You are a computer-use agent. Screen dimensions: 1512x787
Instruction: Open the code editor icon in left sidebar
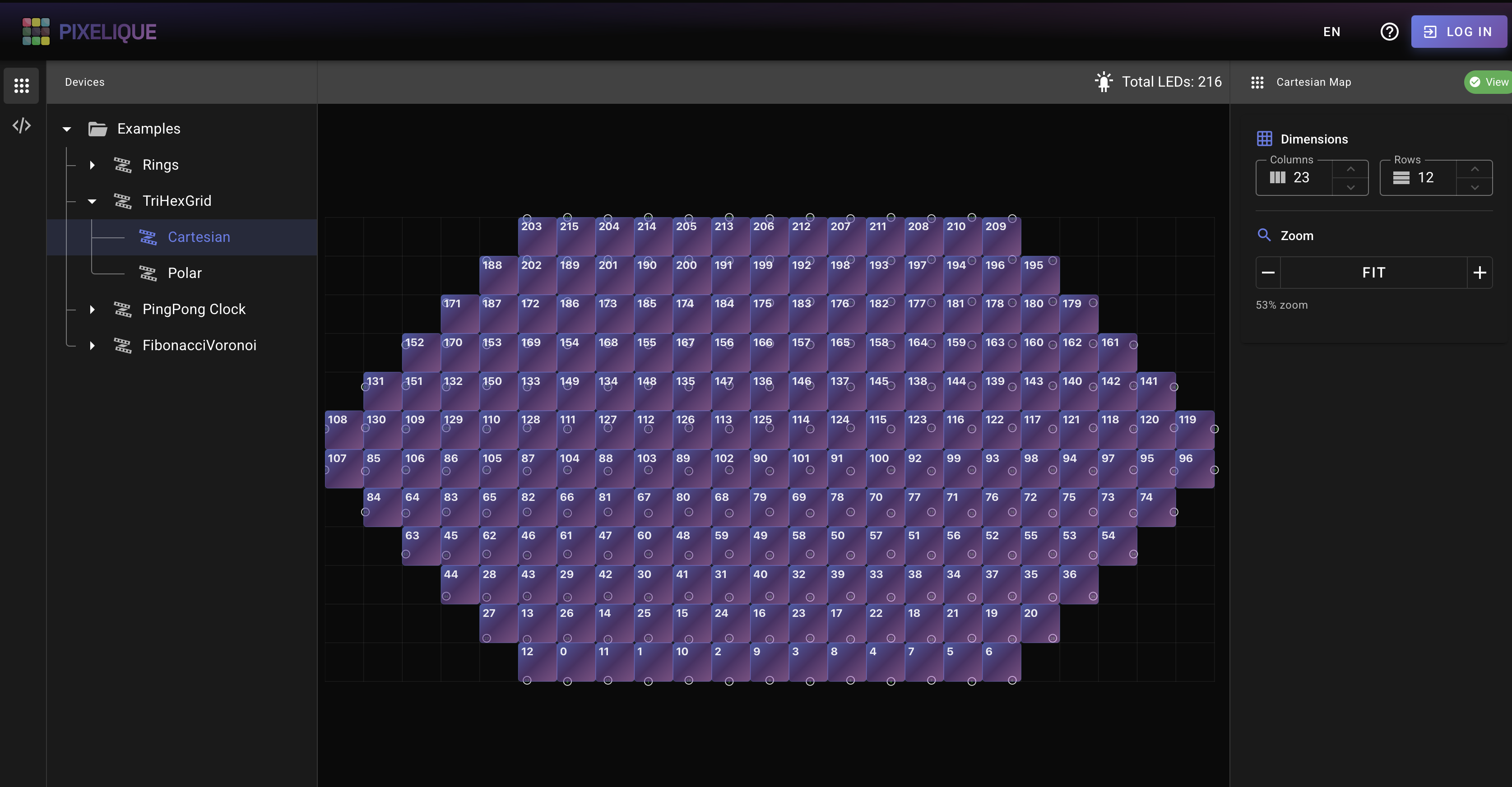21,125
